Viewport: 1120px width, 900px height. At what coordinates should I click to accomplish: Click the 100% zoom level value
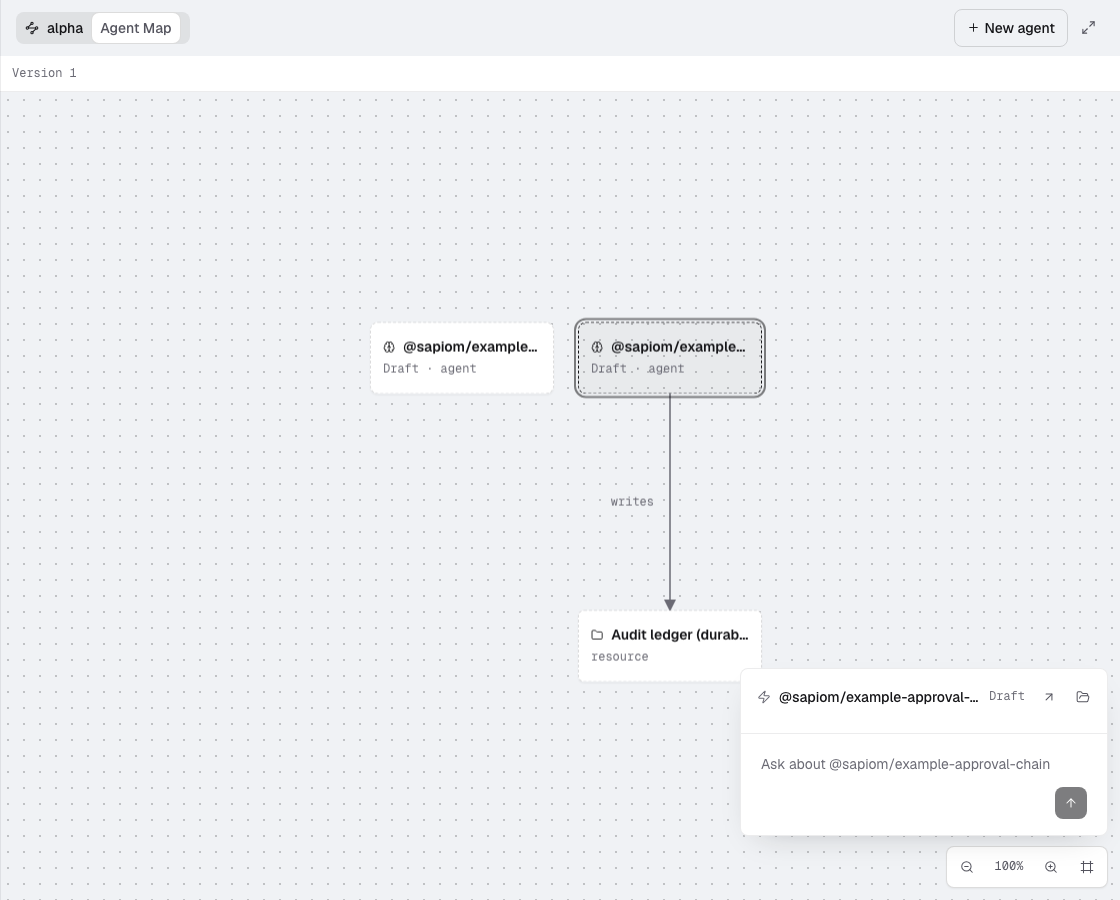pos(1009,866)
